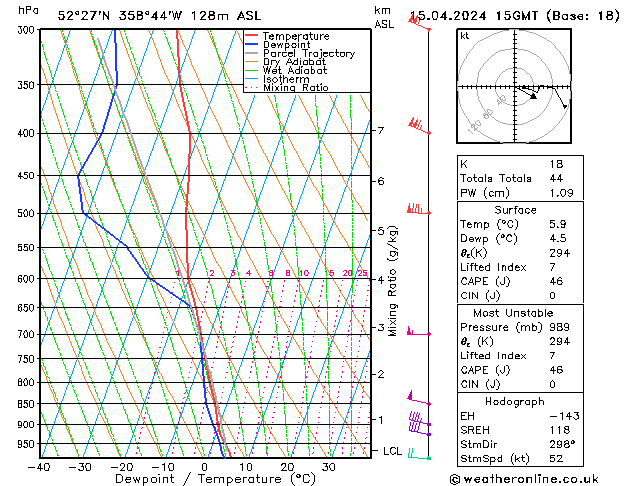Click the wind barb at 850 hPa
Screen dimensions: 629x486
419,398
